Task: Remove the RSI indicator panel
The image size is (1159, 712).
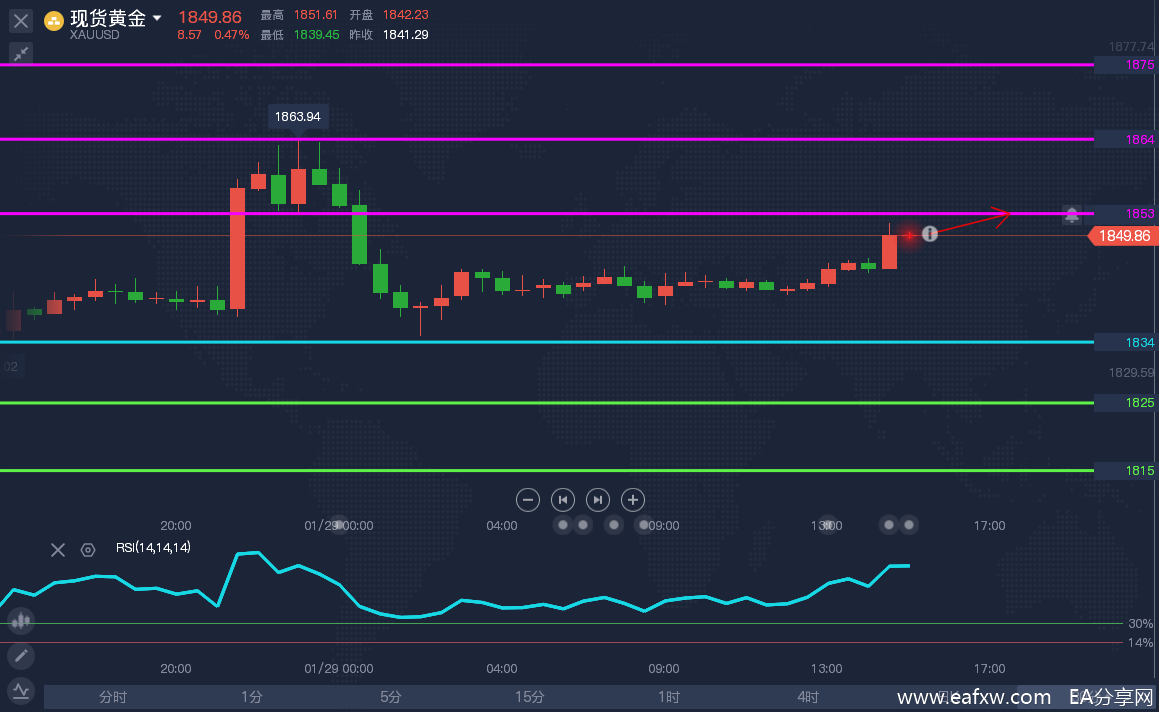Action: click(58, 549)
